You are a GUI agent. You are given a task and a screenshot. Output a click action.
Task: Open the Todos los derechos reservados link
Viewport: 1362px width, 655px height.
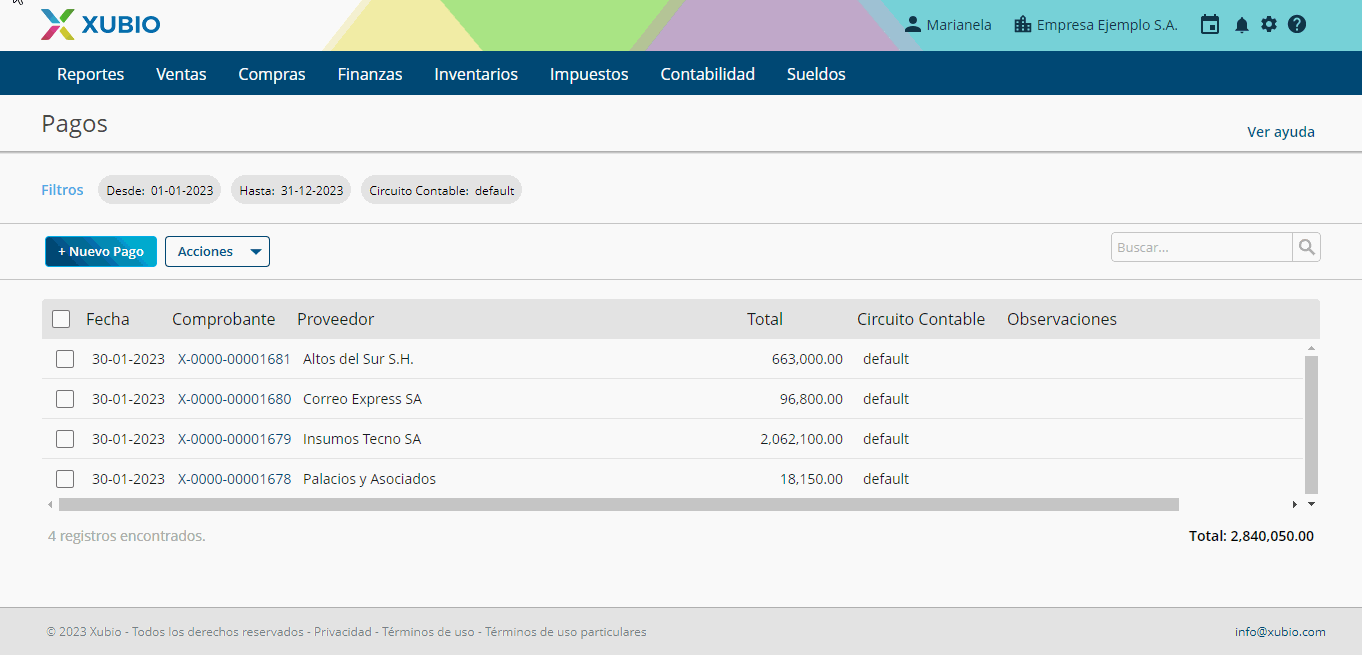pos(218,632)
